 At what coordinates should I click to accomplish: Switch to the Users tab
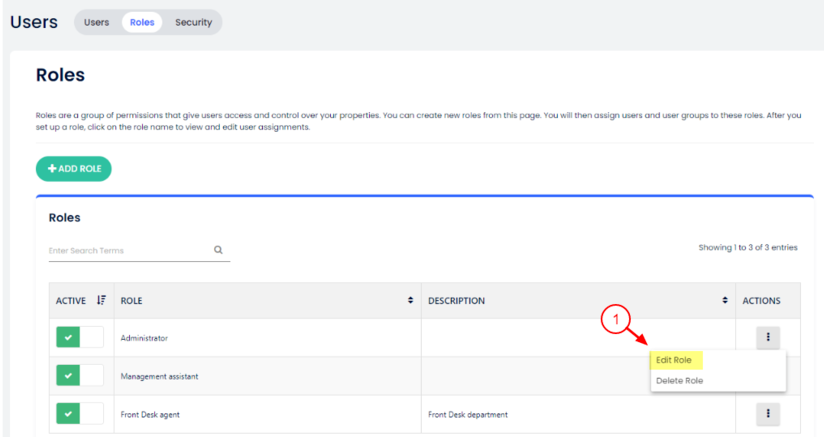(97, 22)
